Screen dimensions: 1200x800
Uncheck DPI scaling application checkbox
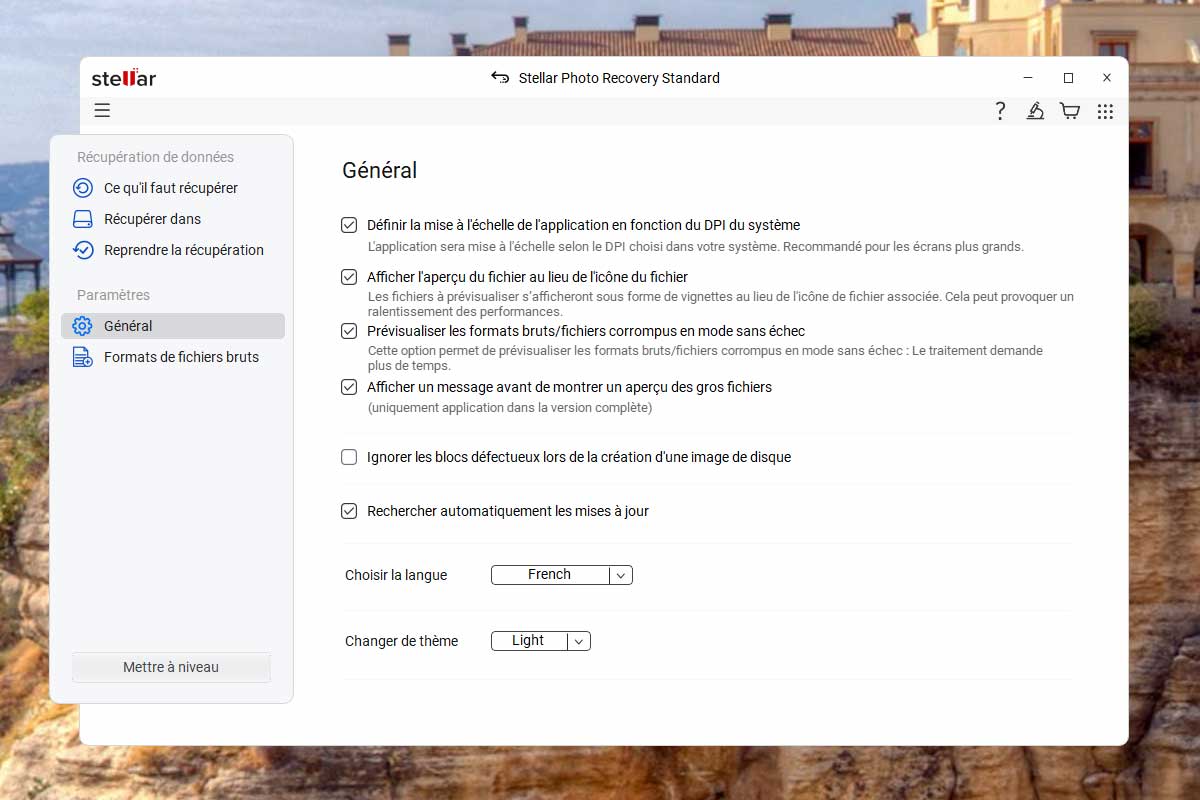tap(349, 225)
